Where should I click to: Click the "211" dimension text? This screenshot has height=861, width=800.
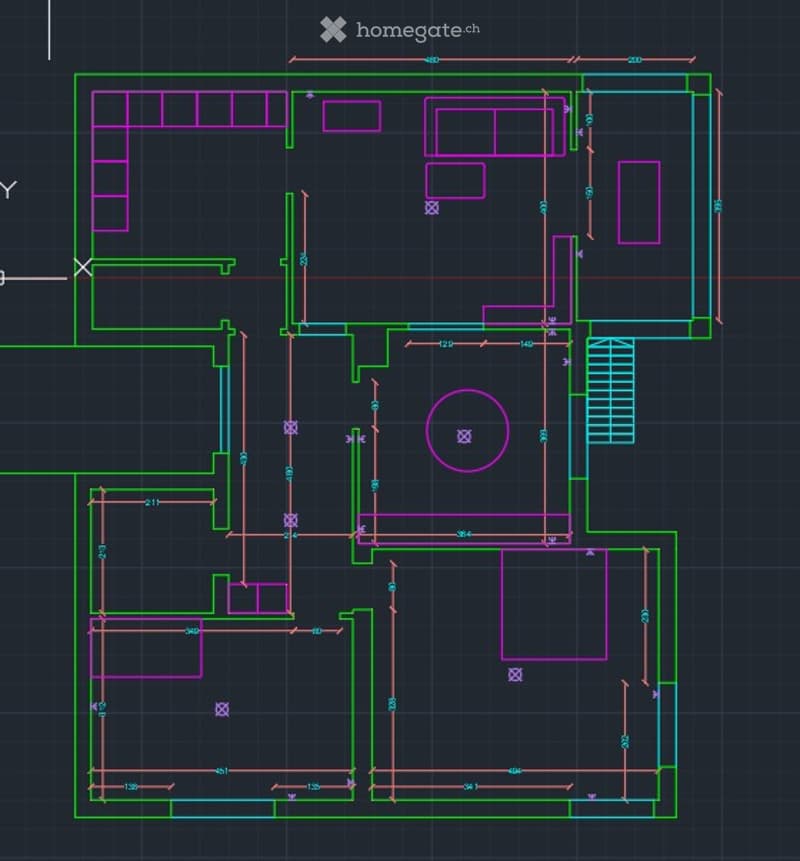coord(152,502)
